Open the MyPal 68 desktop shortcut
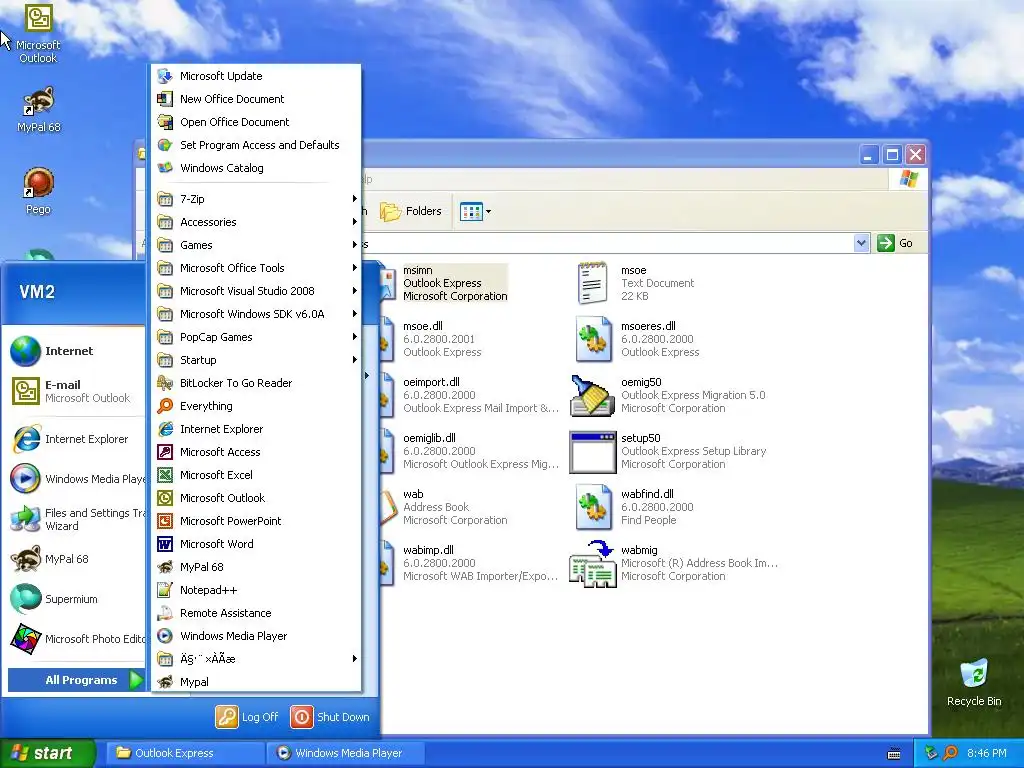The height and width of the screenshot is (768, 1024). point(38,110)
